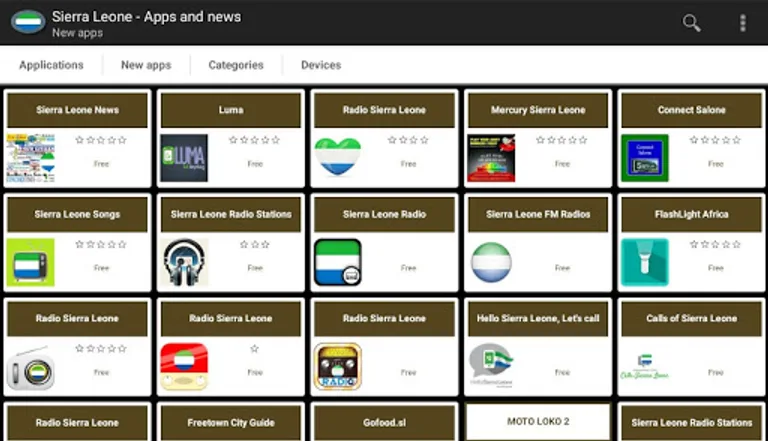Select the Sierra Leone Radio title
The width and height of the screenshot is (768, 441).
[384, 215]
